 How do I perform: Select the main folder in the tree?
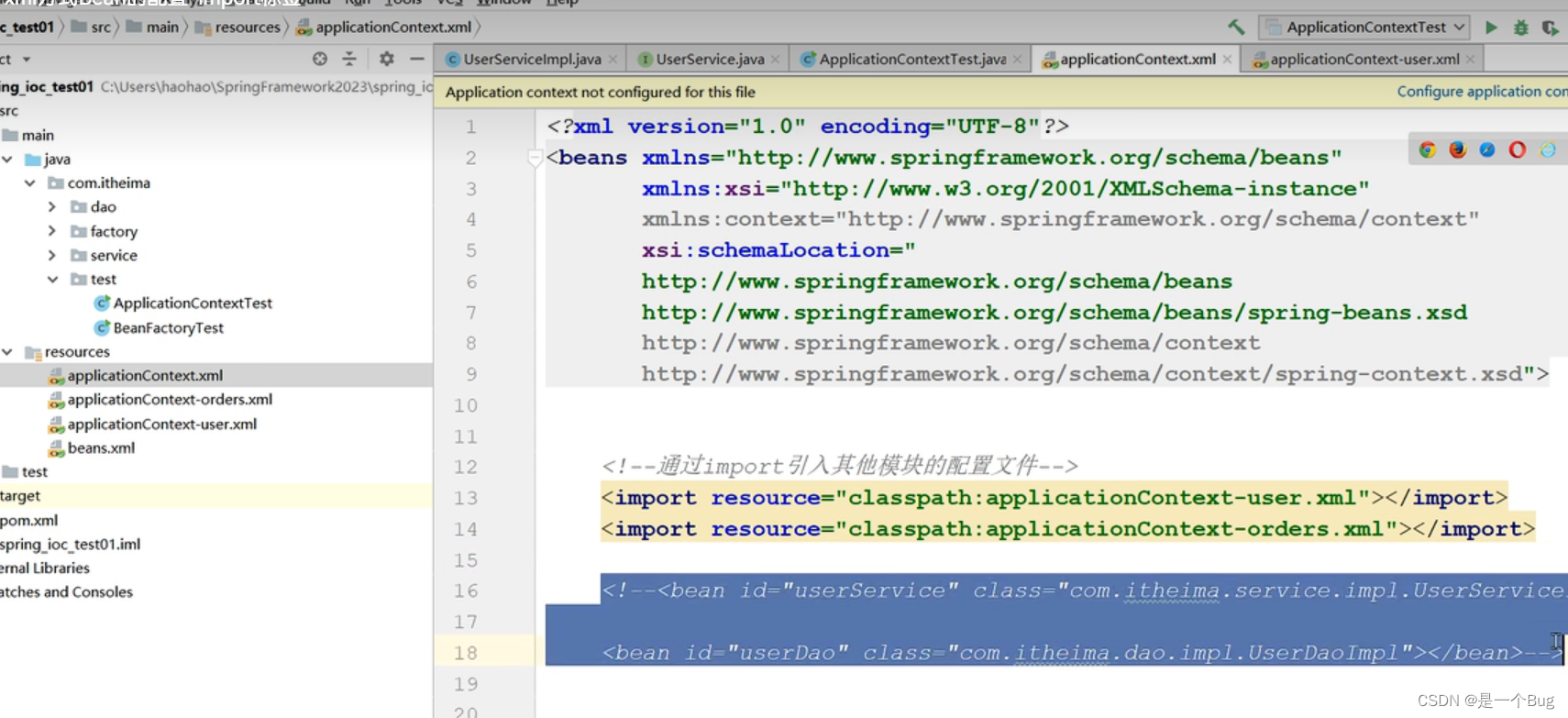coord(28,136)
